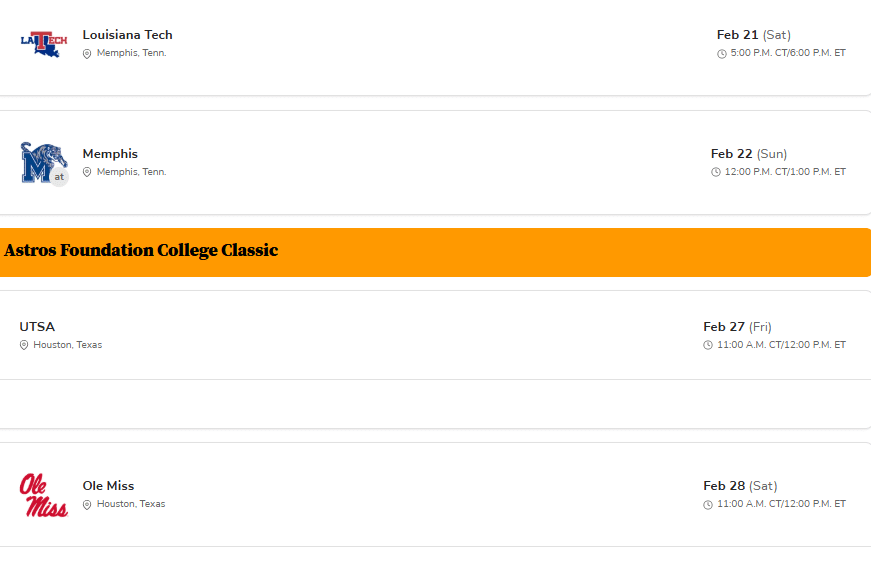Click the clock icon for the Feb 27 game
Screen dimensions: 871x587
tap(708, 345)
